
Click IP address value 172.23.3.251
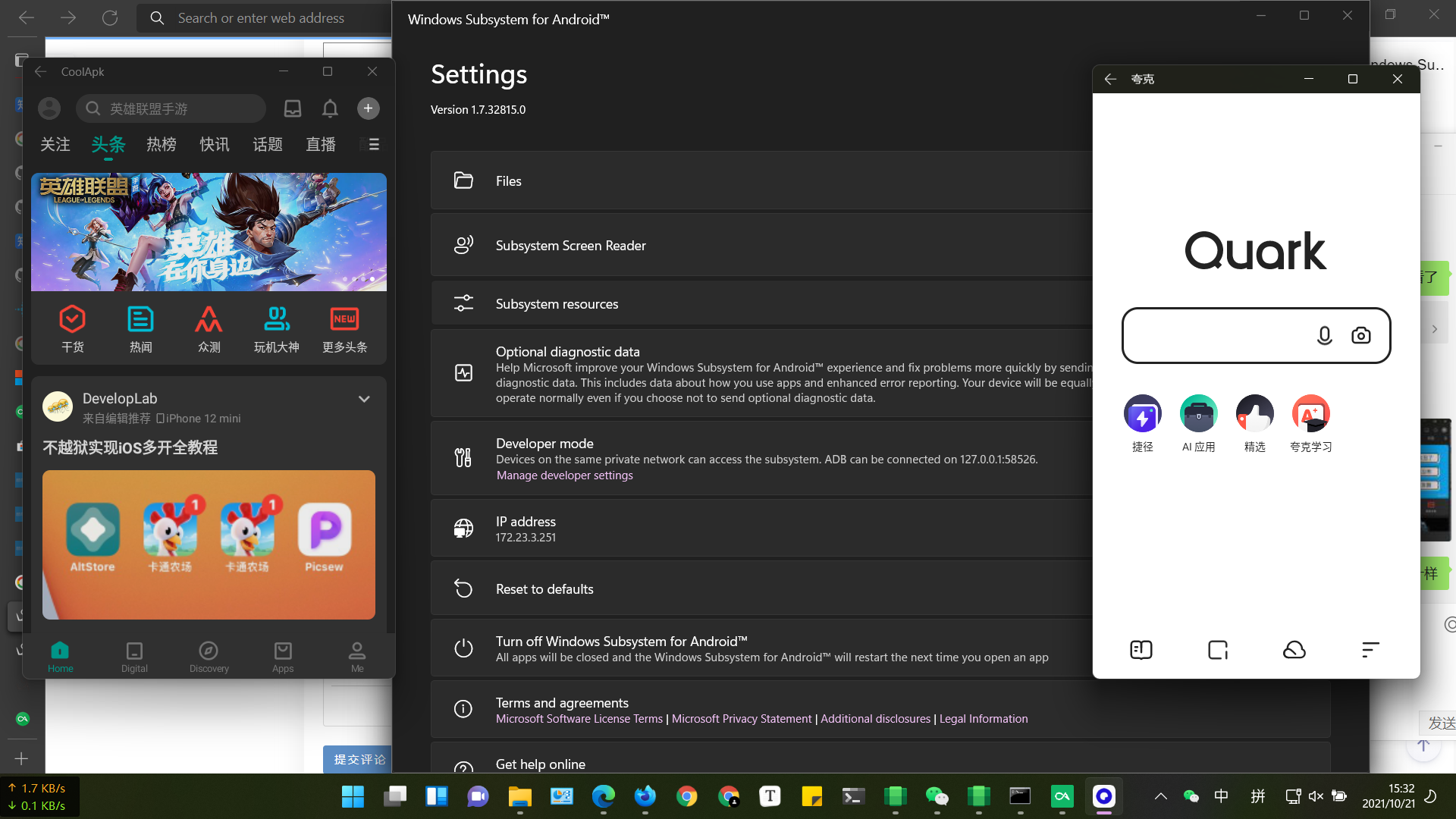[526, 538]
